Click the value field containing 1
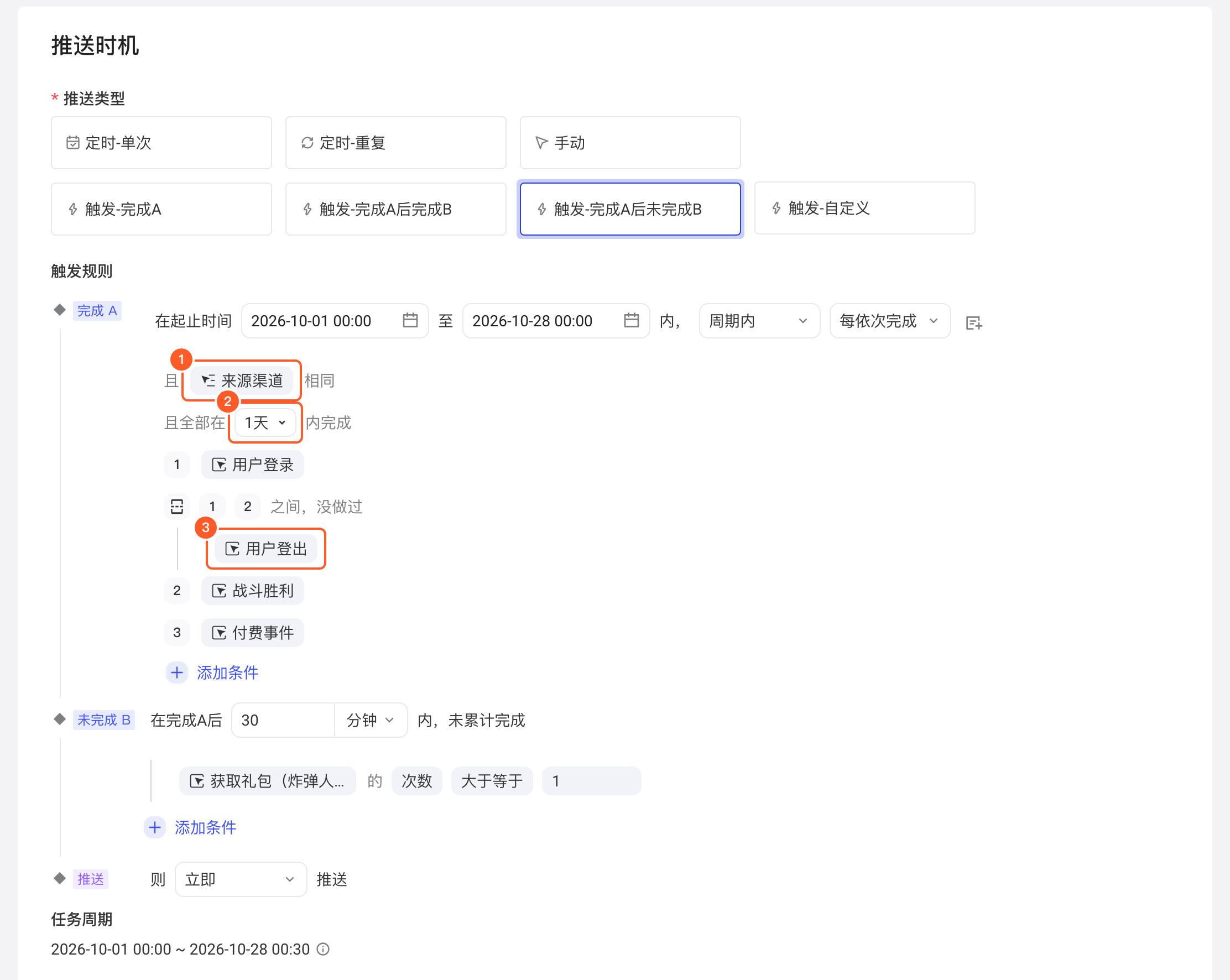1230x980 pixels. [x=592, y=781]
